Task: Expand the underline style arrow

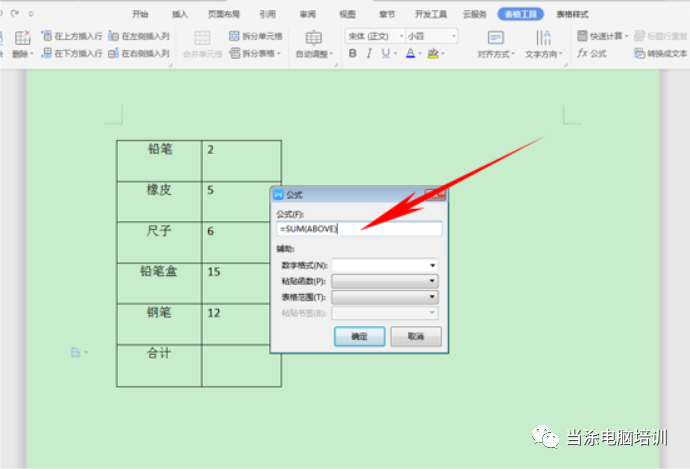Action: point(396,54)
